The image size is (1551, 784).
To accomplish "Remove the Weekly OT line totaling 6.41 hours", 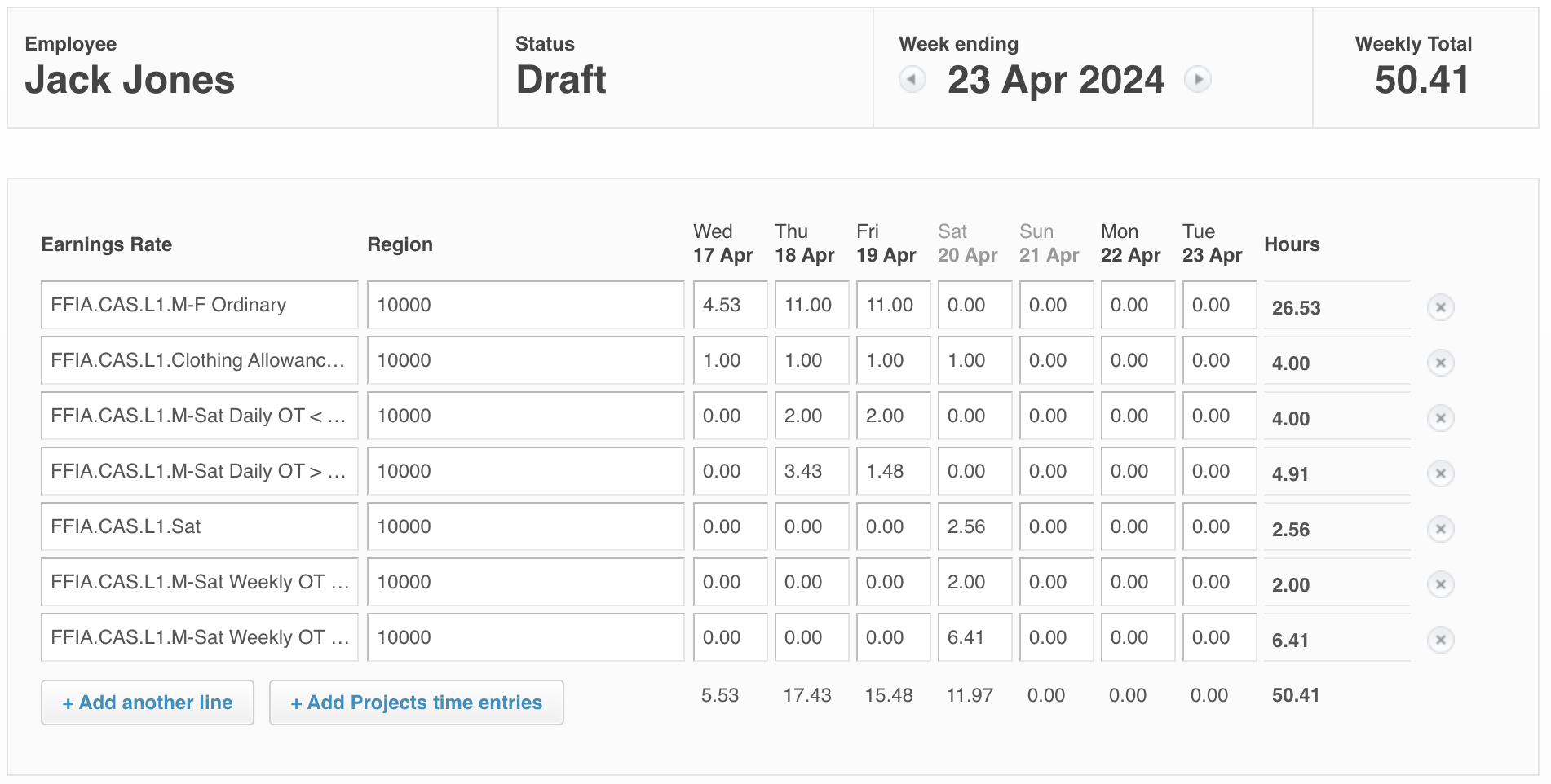I will (x=1441, y=640).
